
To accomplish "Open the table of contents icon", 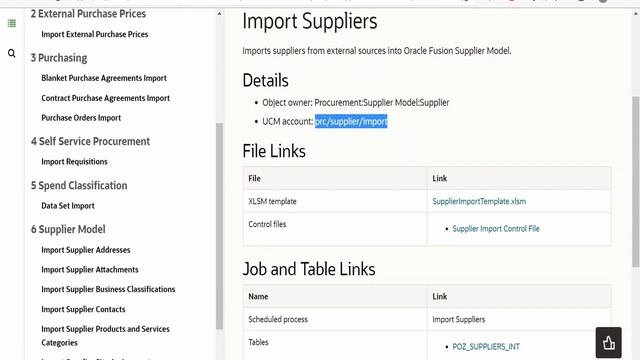I will [12, 23].
